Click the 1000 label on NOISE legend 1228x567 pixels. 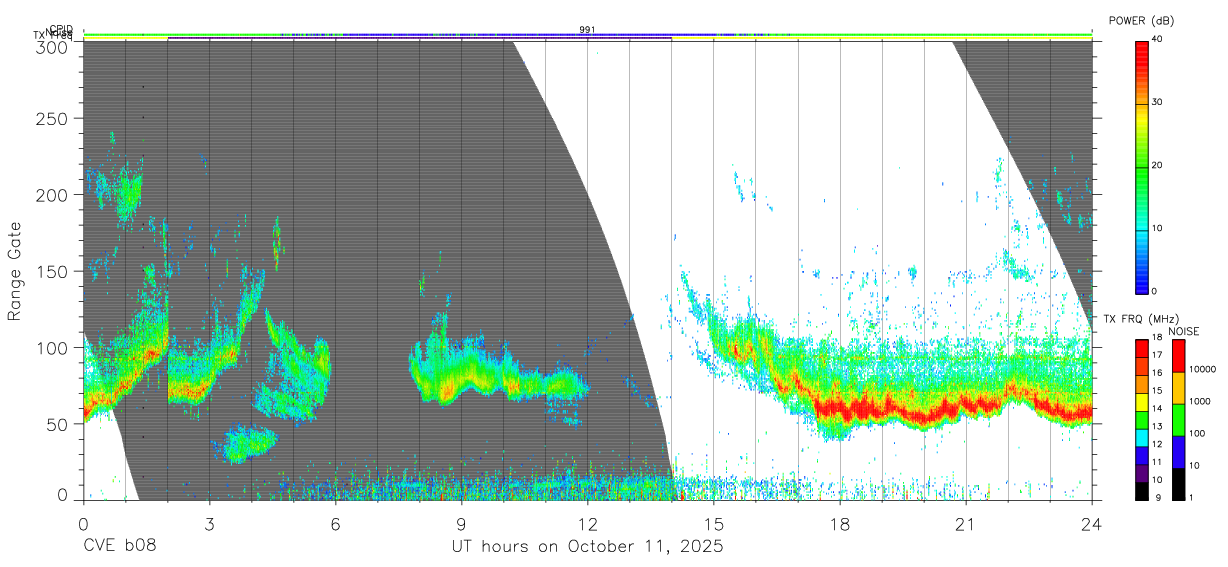pyautogui.click(x=1199, y=401)
